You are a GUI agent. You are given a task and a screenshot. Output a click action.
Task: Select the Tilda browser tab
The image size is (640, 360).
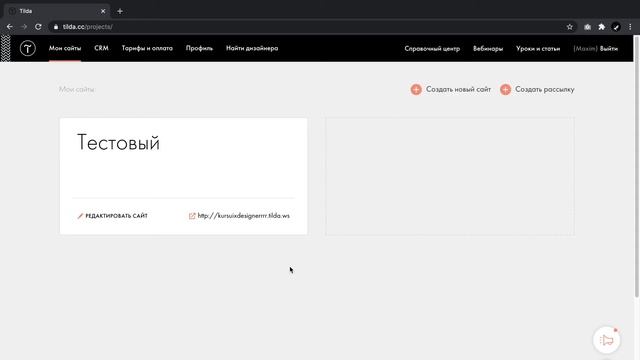[57, 11]
